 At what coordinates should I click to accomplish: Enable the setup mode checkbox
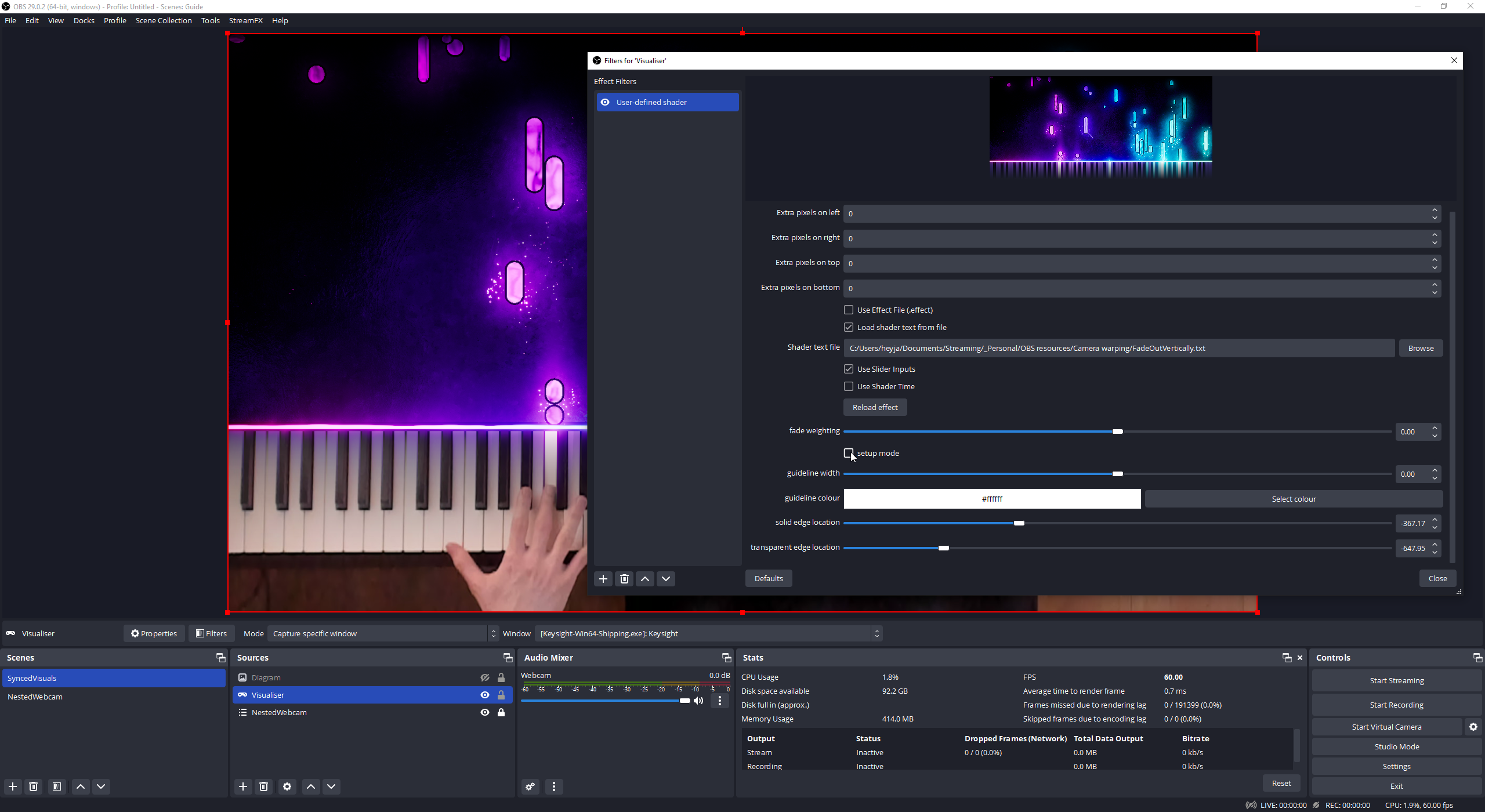click(849, 453)
